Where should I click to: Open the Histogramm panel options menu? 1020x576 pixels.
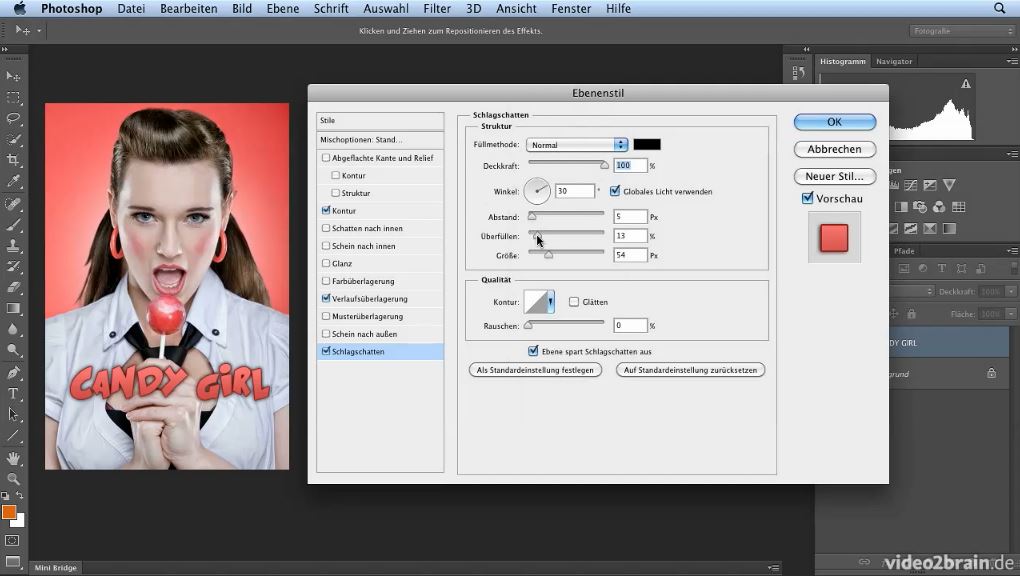(1012, 61)
